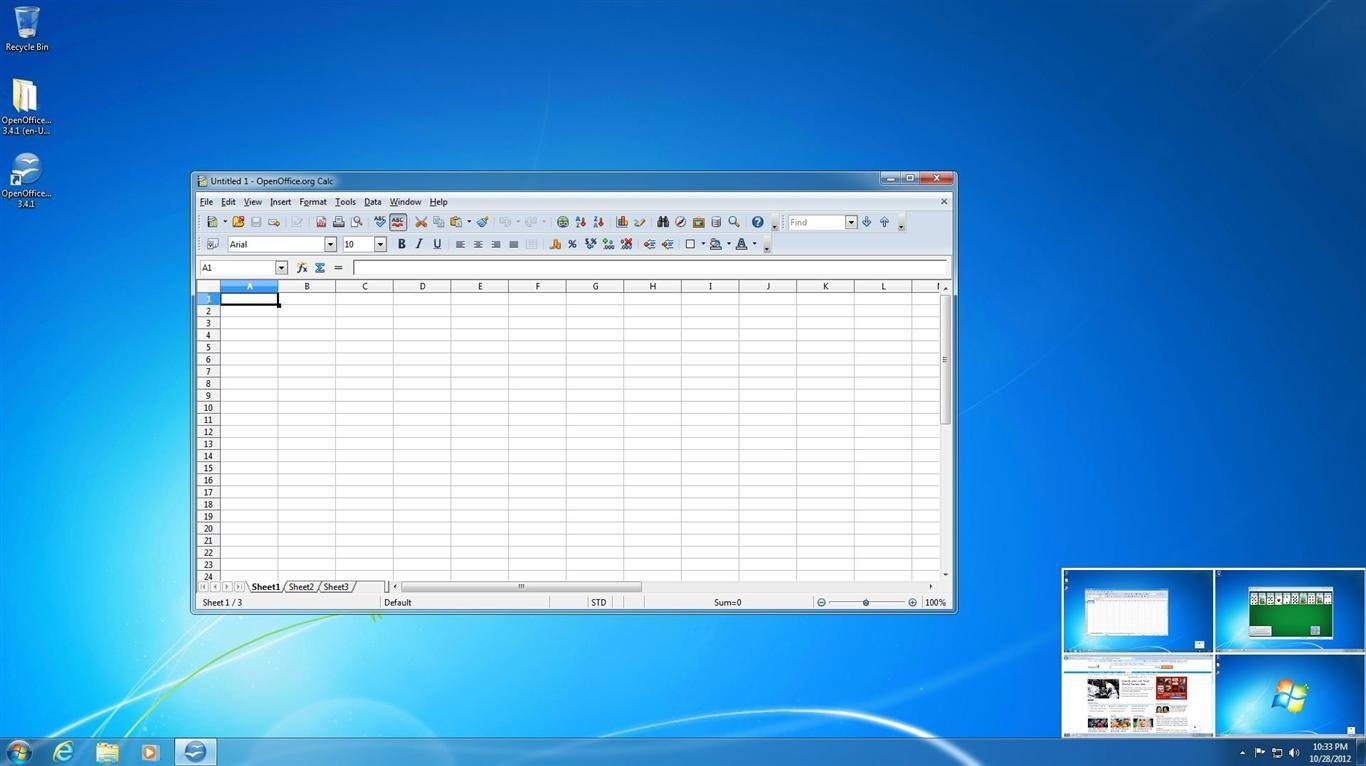1366x766 pixels.
Task: Open the Gallery icon
Action: point(698,222)
